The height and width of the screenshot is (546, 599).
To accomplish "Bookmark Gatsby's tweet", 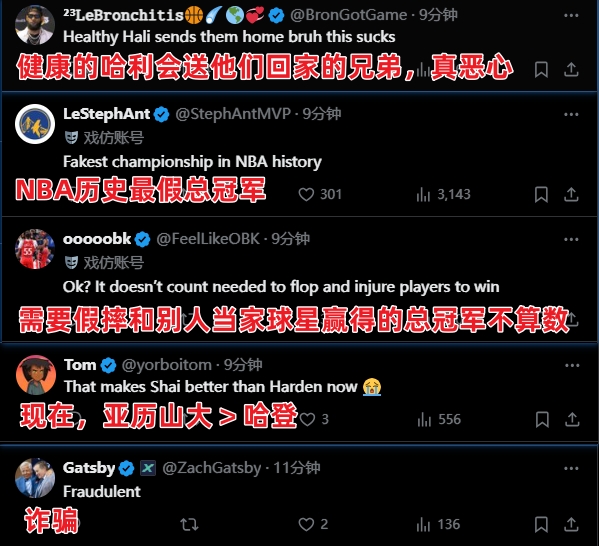I will tap(541, 524).
